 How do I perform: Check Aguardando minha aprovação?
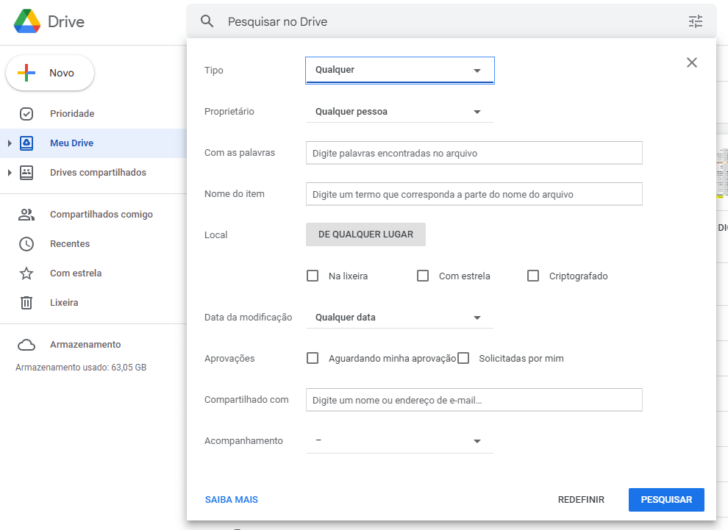click(312, 358)
